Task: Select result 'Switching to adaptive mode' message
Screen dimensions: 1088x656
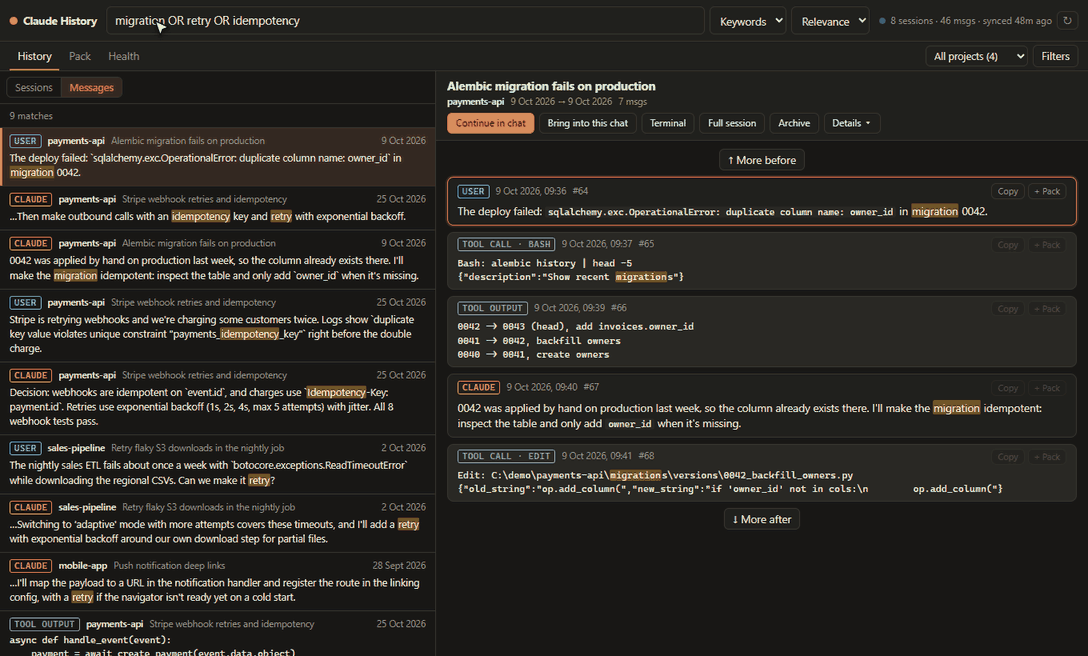Action: (x=218, y=523)
